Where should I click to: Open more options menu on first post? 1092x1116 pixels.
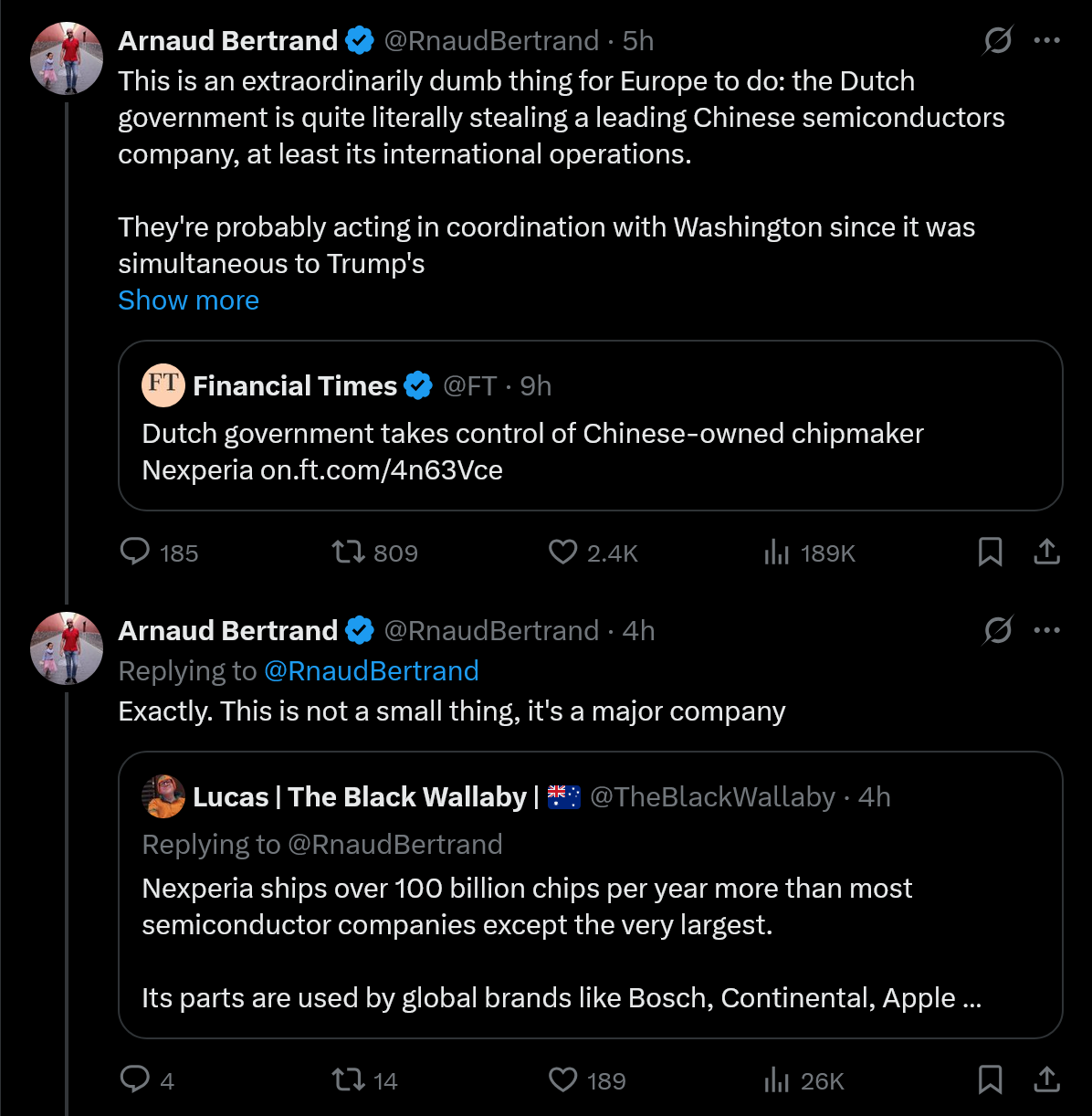point(1046,40)
